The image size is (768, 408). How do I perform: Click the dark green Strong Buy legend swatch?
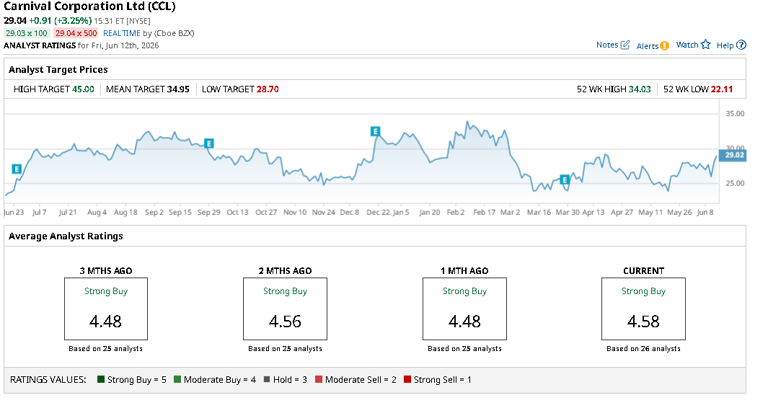(101, 379)
